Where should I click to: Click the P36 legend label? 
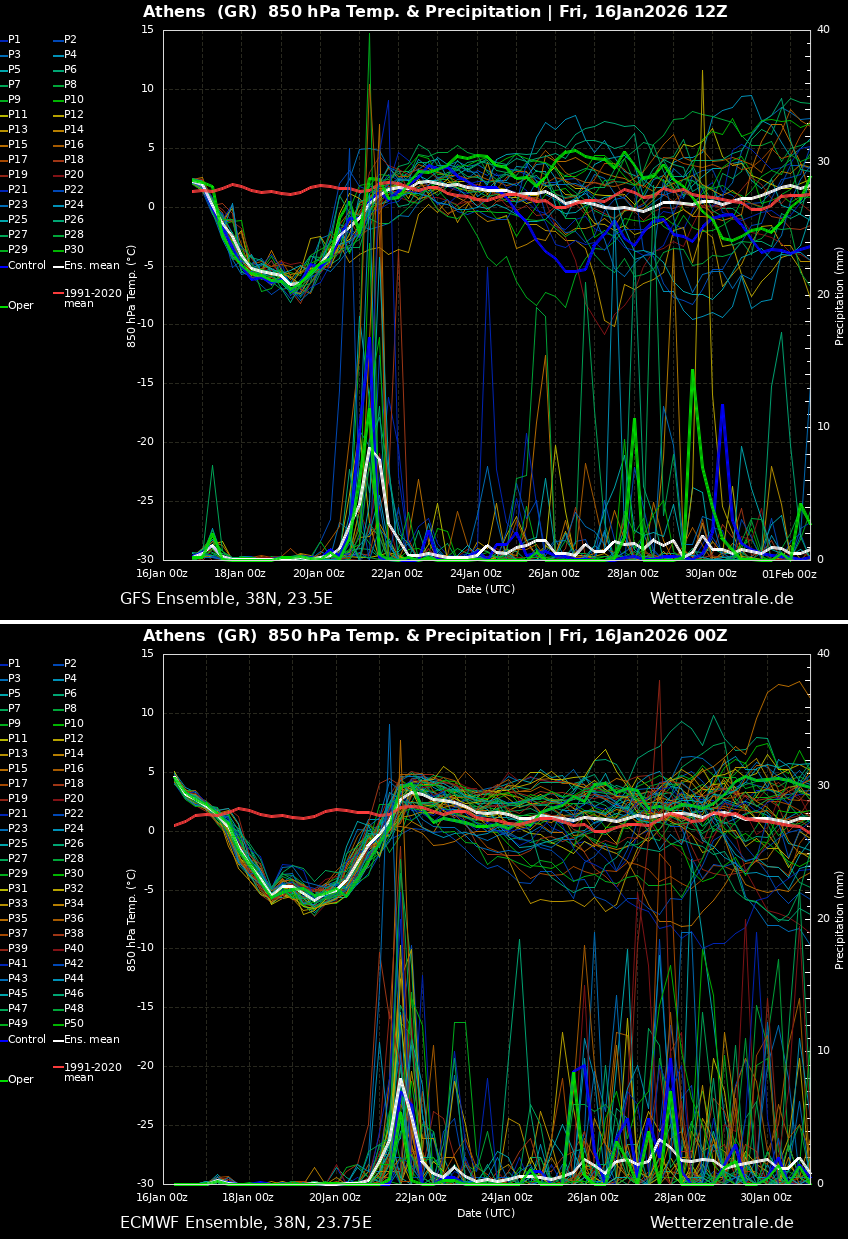tap(73, 919)
